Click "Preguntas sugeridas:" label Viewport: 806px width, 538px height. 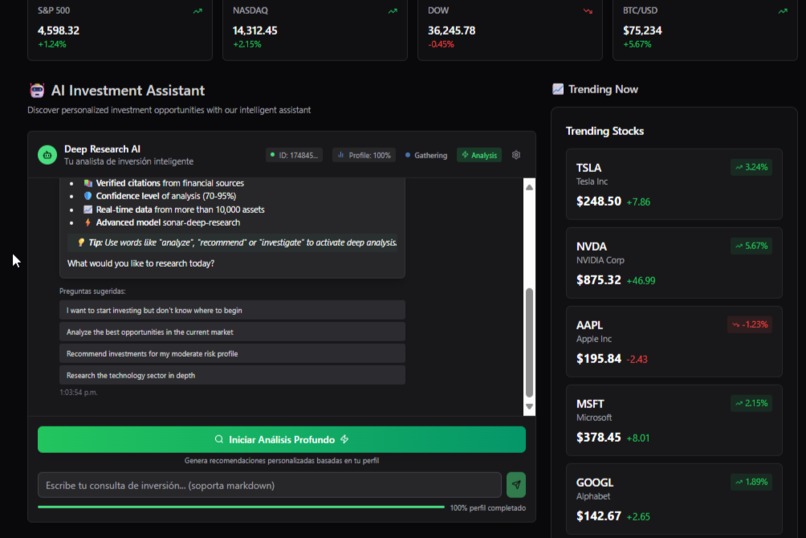point(92,291)
